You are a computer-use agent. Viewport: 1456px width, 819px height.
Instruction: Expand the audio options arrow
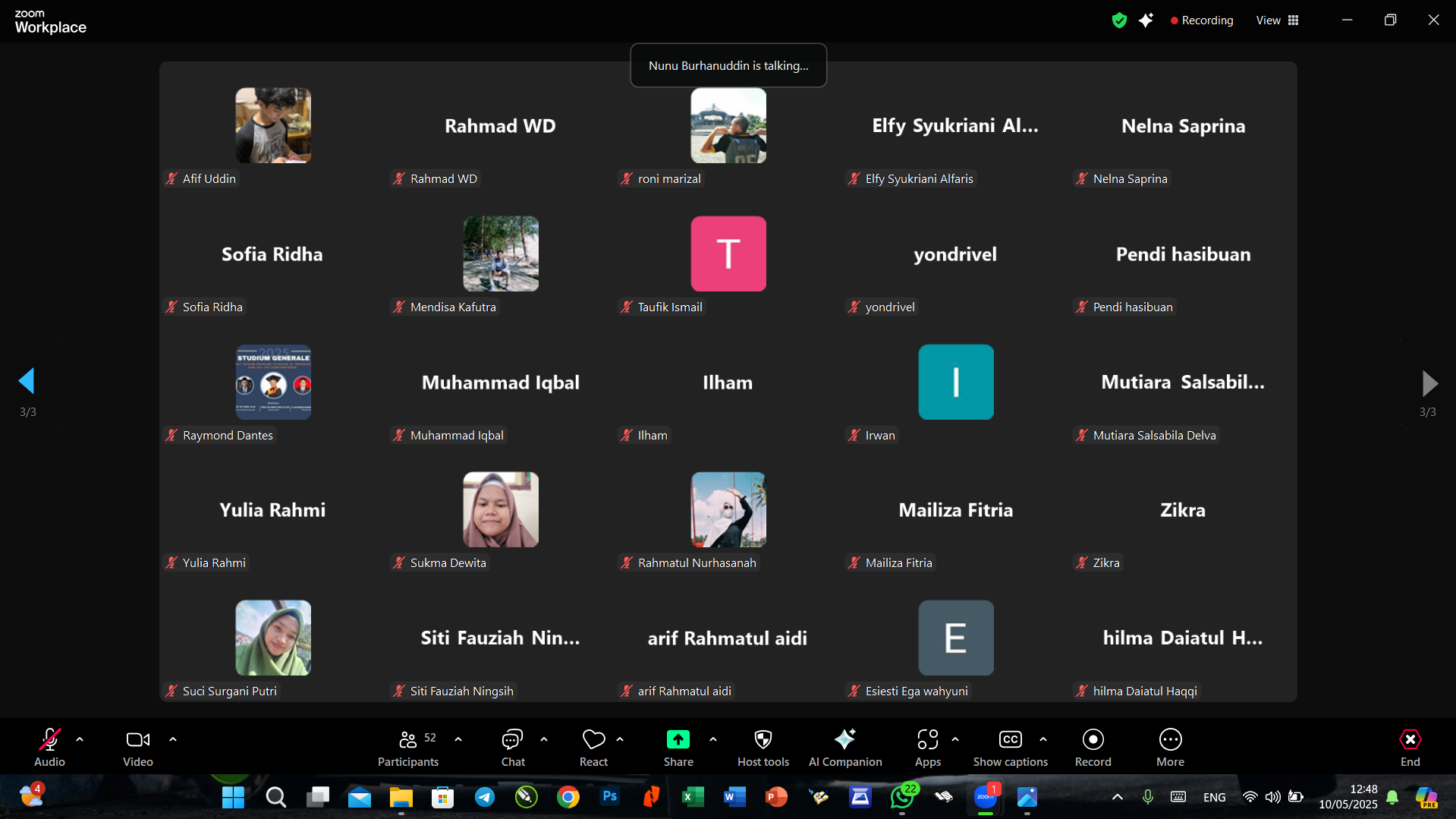[80, 739]
